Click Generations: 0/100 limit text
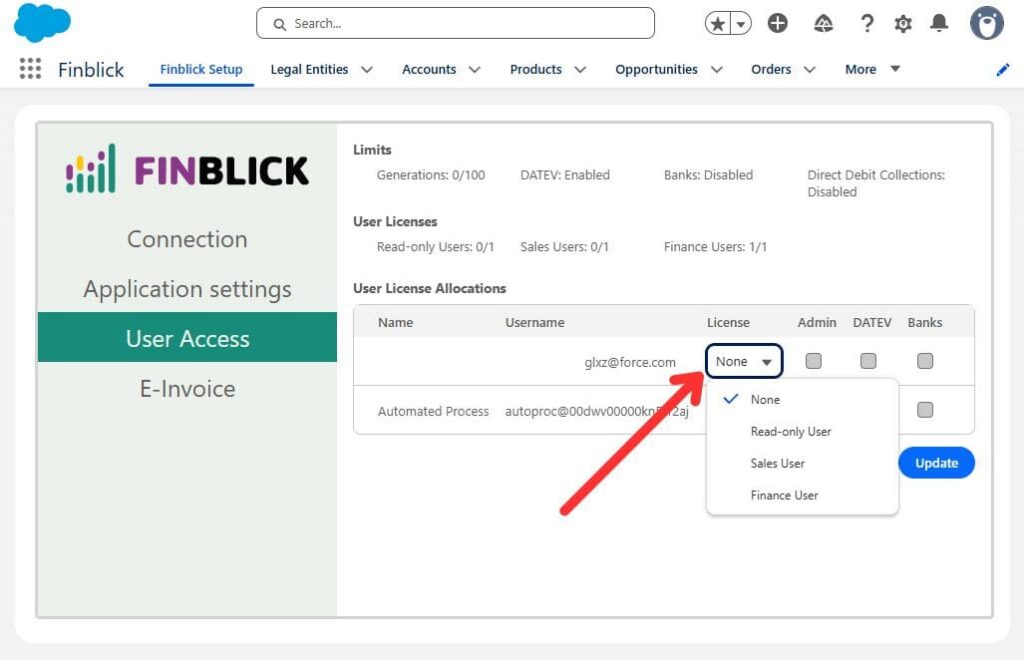Image resolution: width=1024 pixels, height=660 pixels. [430, 175]
